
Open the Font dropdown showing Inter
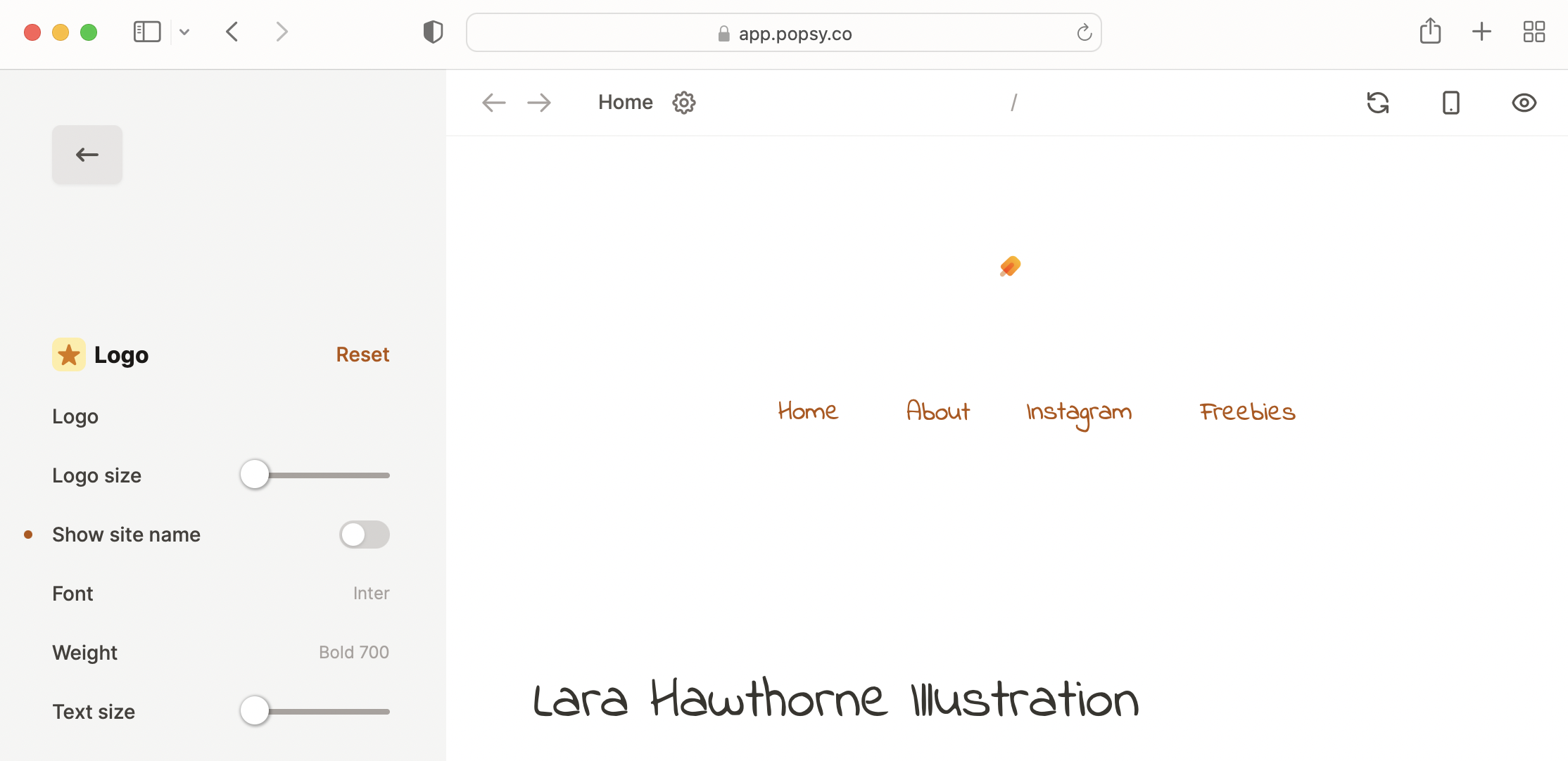[x=371, y=594]
